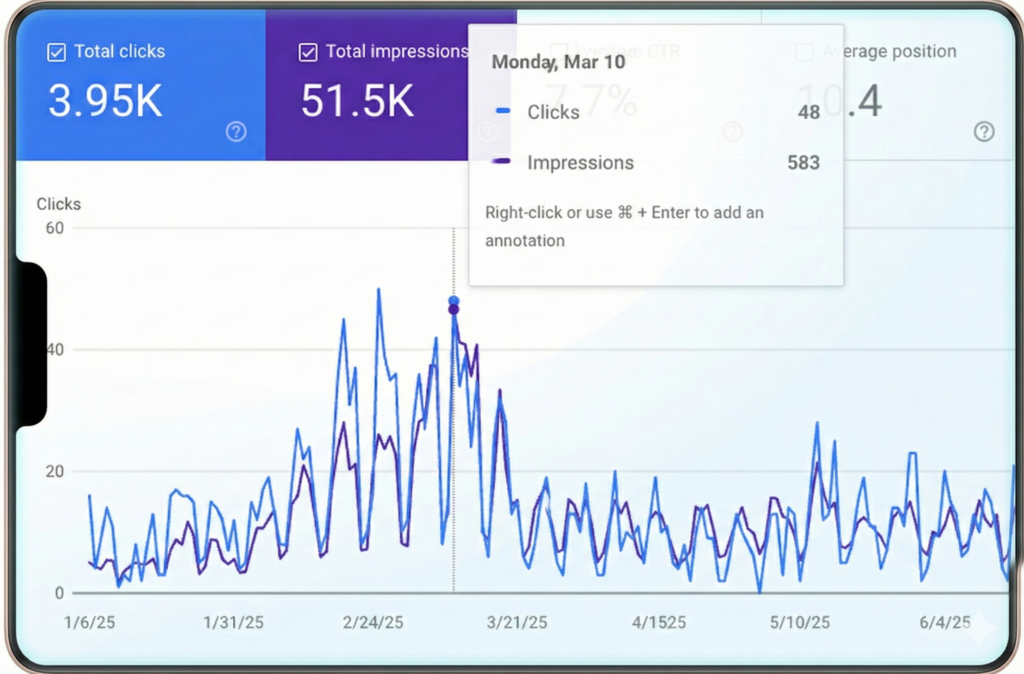Click the 3.95K total clicks value

pyautogui.click(x=104, y=100)
